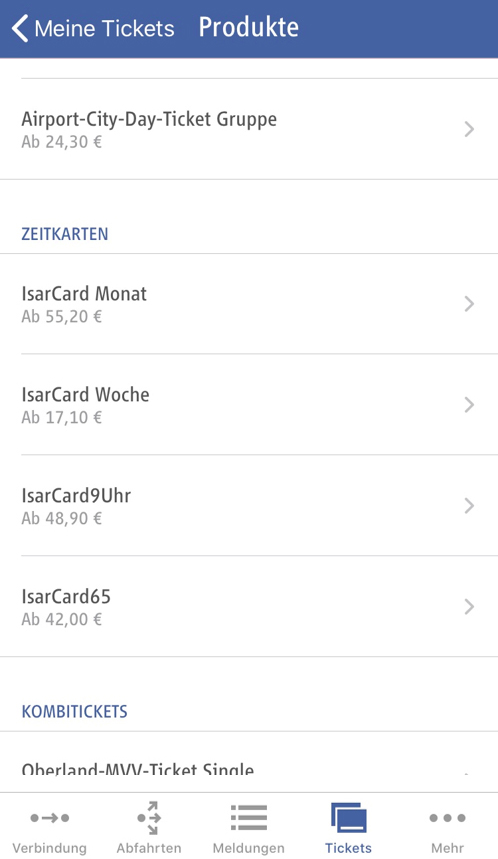Choose the IsarCard Woche ticket entry
The image size is (498, 859).
[x=249, y=404]
